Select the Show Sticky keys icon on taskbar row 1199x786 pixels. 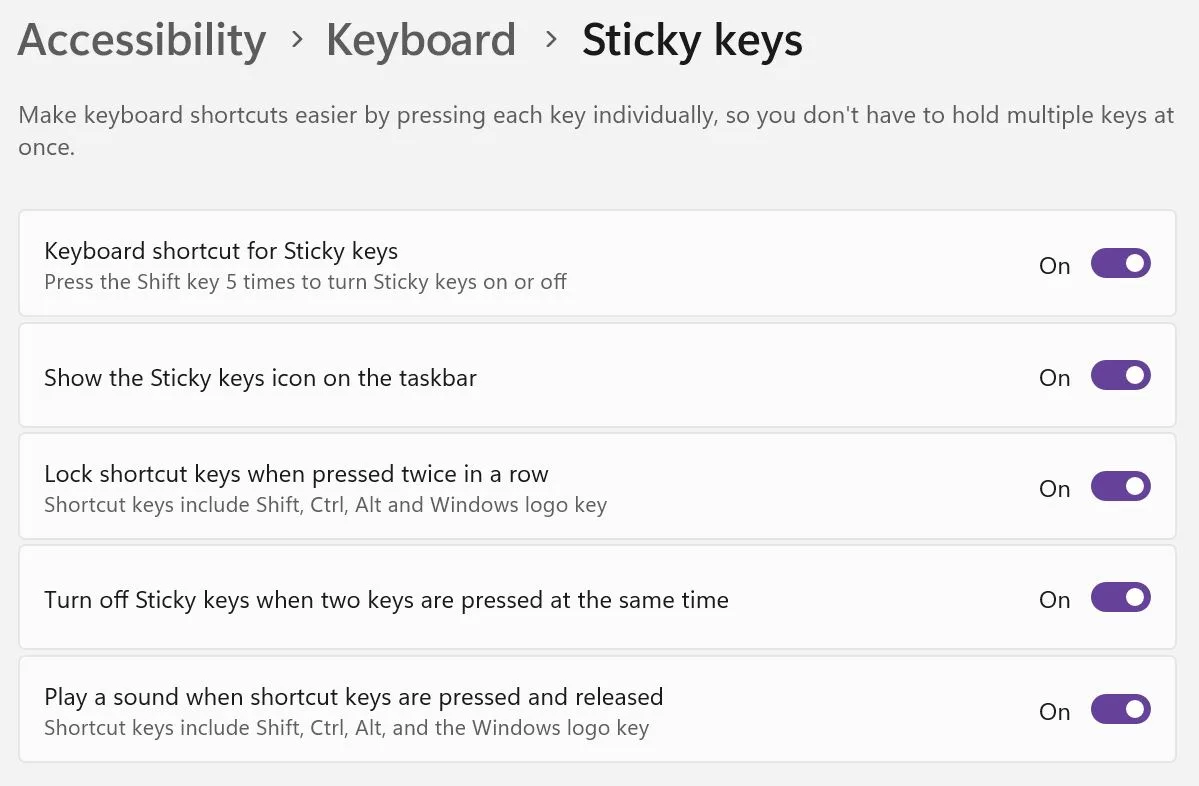[x=597, y=375]
